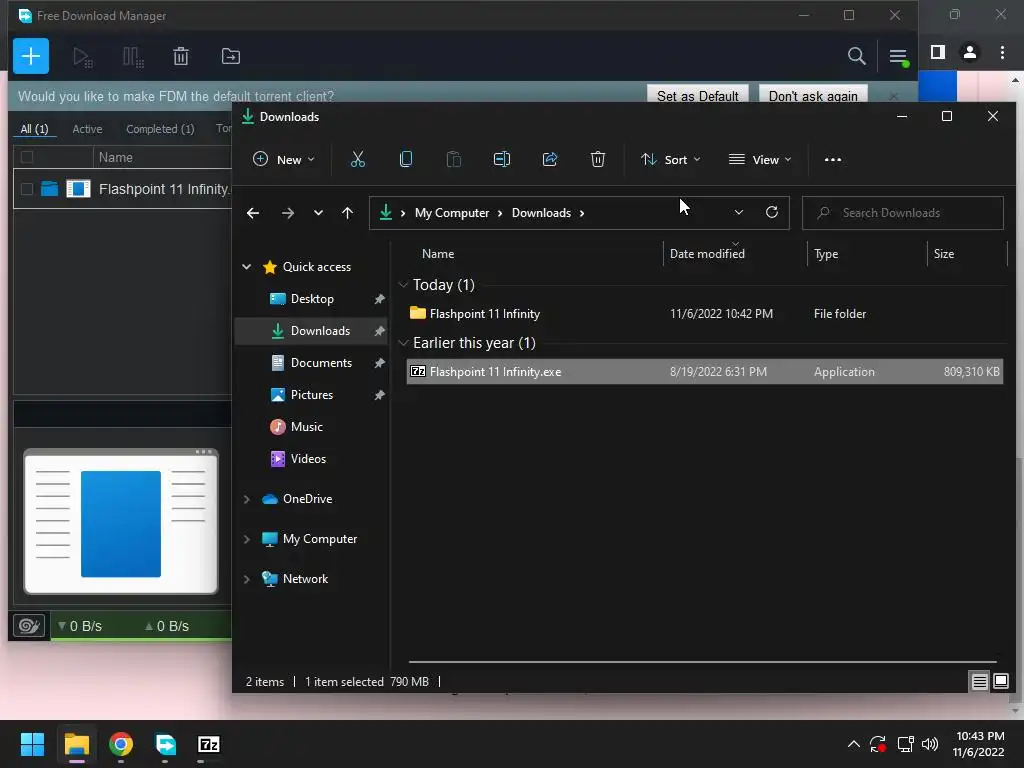Open the New dropdown in Explorer

[x=283, y=159]
